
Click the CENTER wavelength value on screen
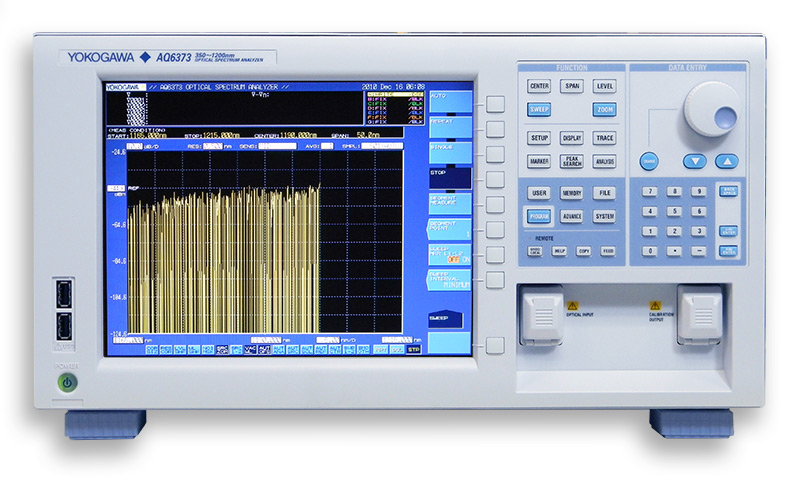click(298, 135)
